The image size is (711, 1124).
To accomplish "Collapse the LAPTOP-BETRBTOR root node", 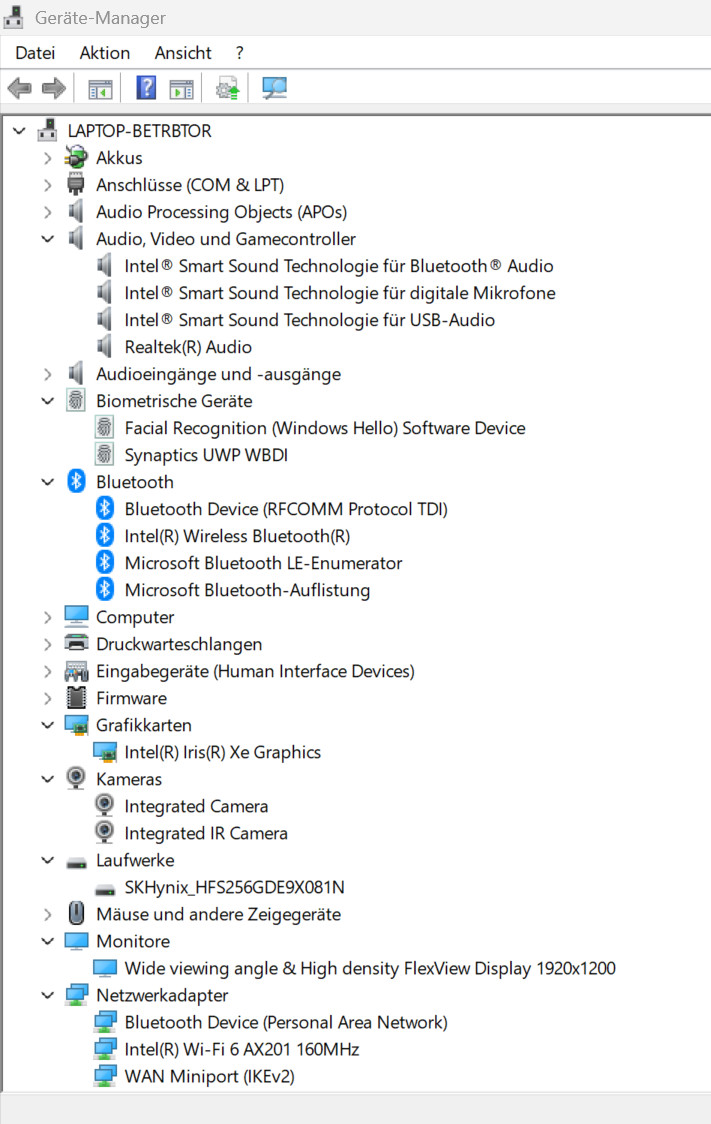I will click(x=19, y=130).
